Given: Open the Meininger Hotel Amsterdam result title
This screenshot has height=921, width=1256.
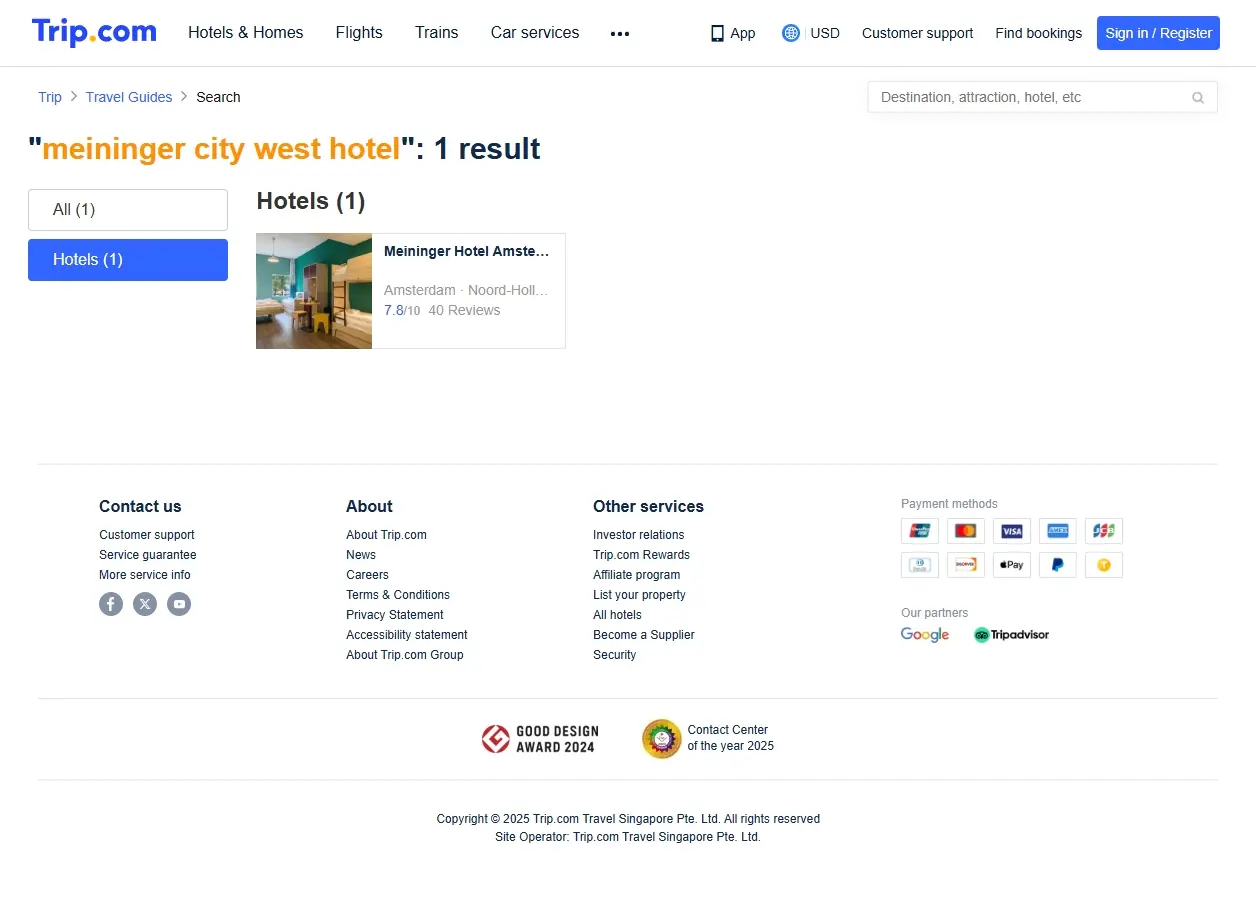Looking at the screenshot, I should [467, 252].
